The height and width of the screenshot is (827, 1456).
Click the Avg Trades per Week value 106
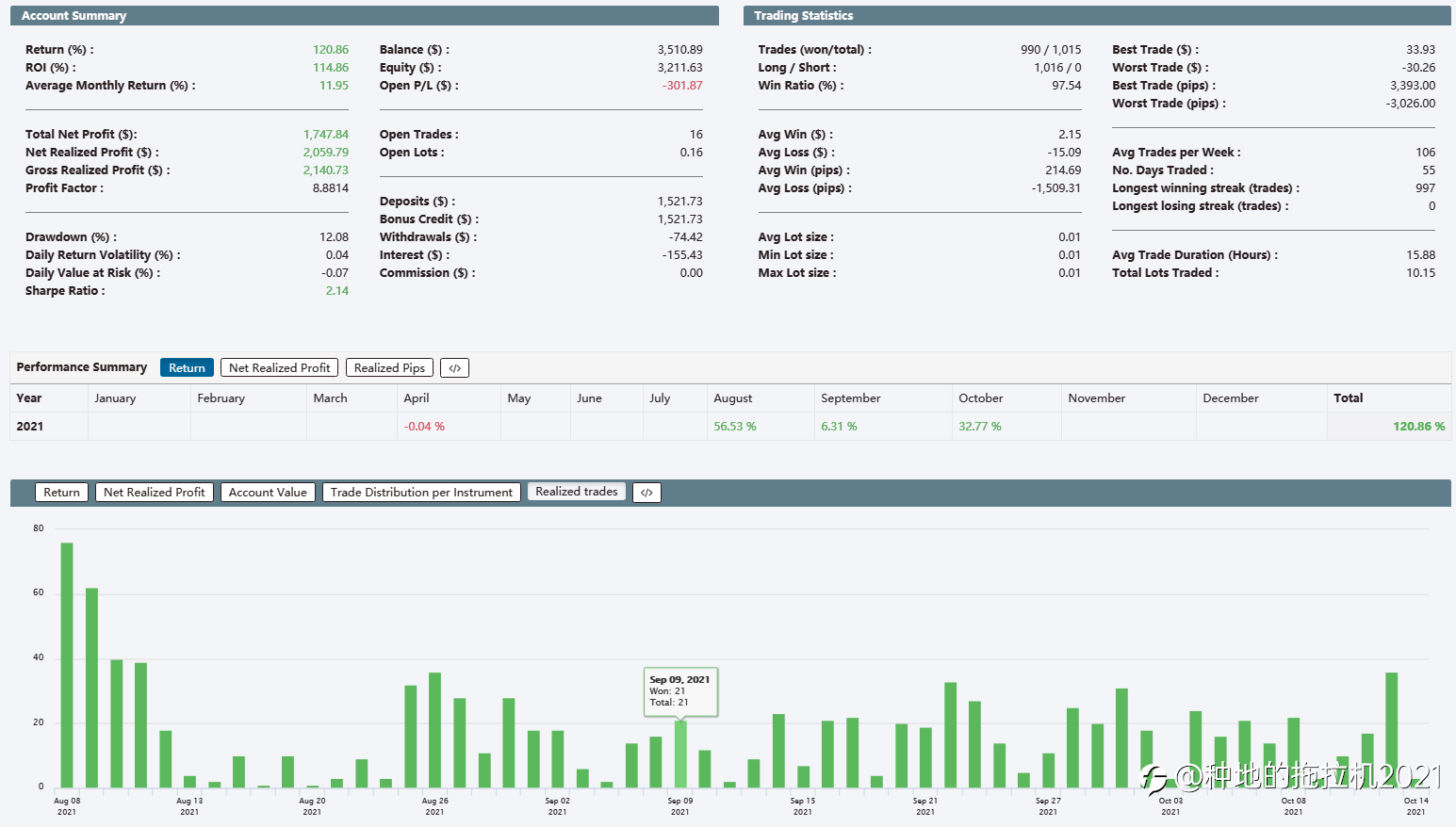1426,153
